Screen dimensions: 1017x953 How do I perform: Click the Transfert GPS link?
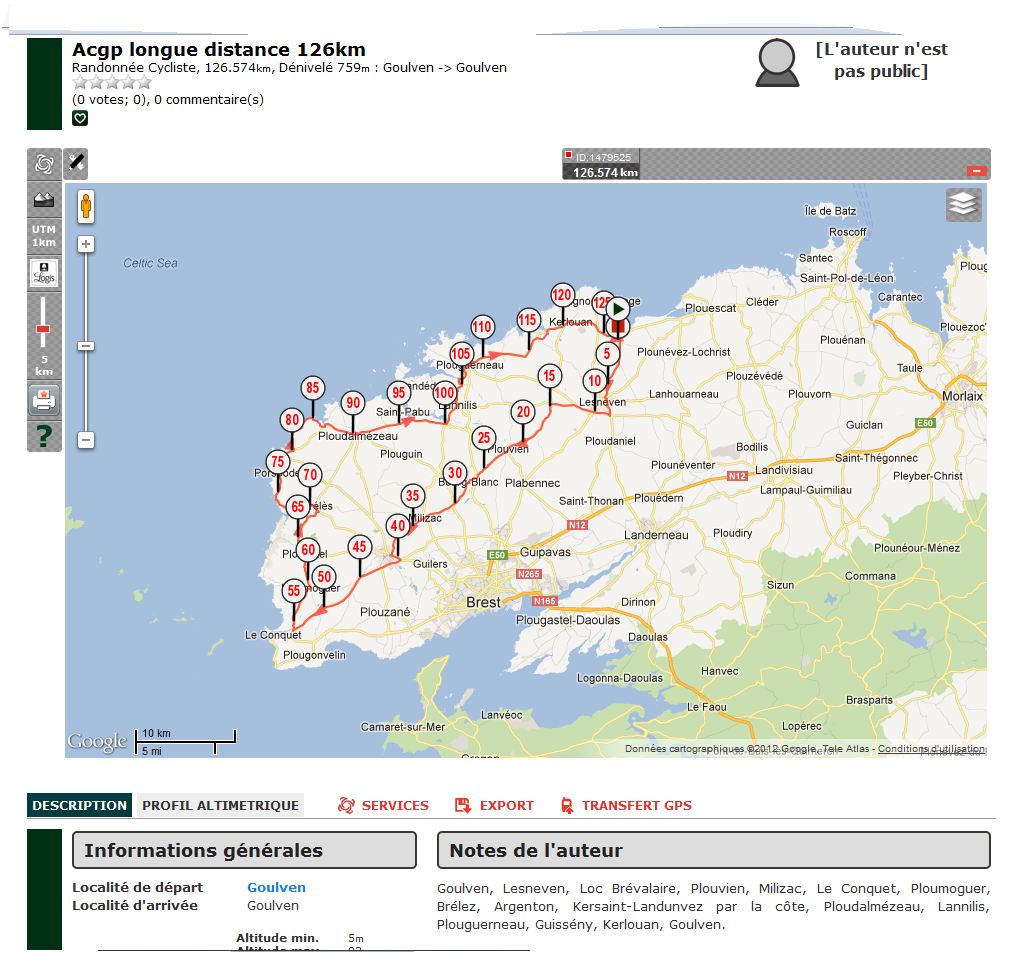(626, 805)
